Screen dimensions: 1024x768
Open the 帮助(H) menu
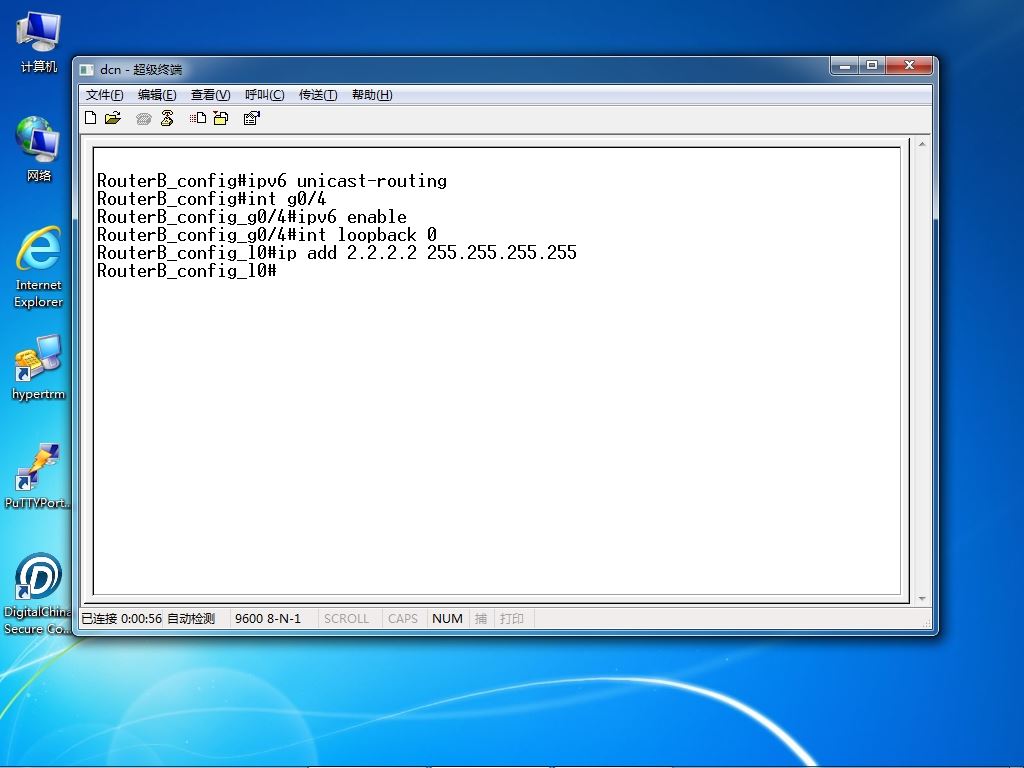[372, 95]
